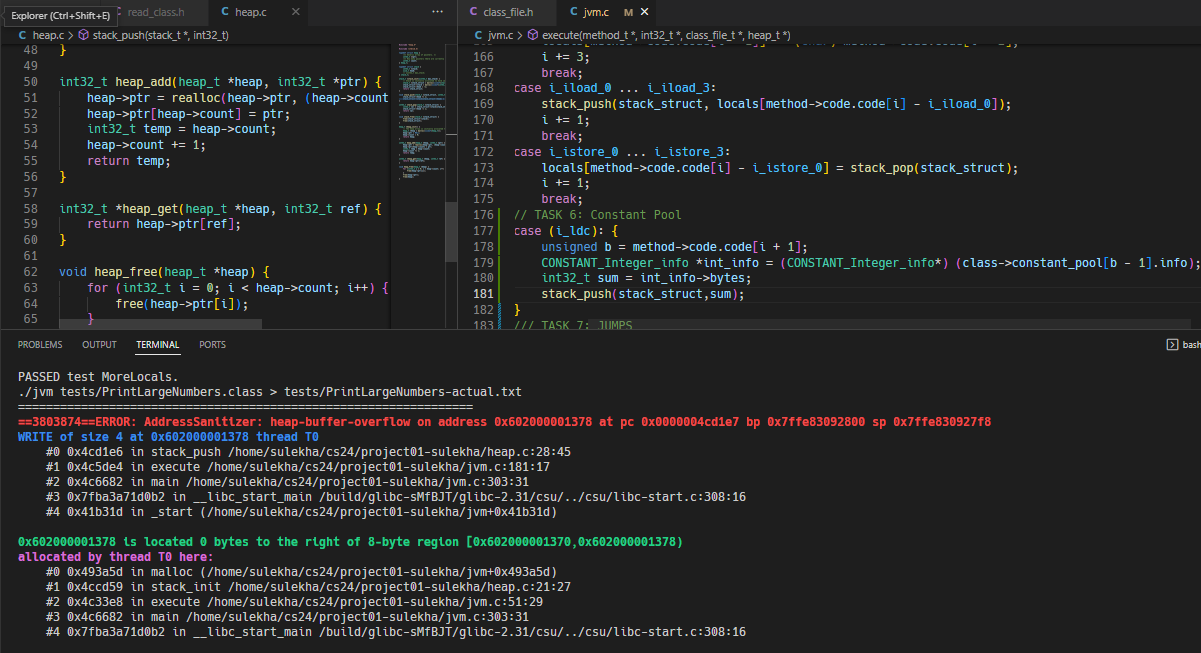Click the bash terminal icon
Viewport: 1201px width, 653px height.
[x=1172, y=345]
